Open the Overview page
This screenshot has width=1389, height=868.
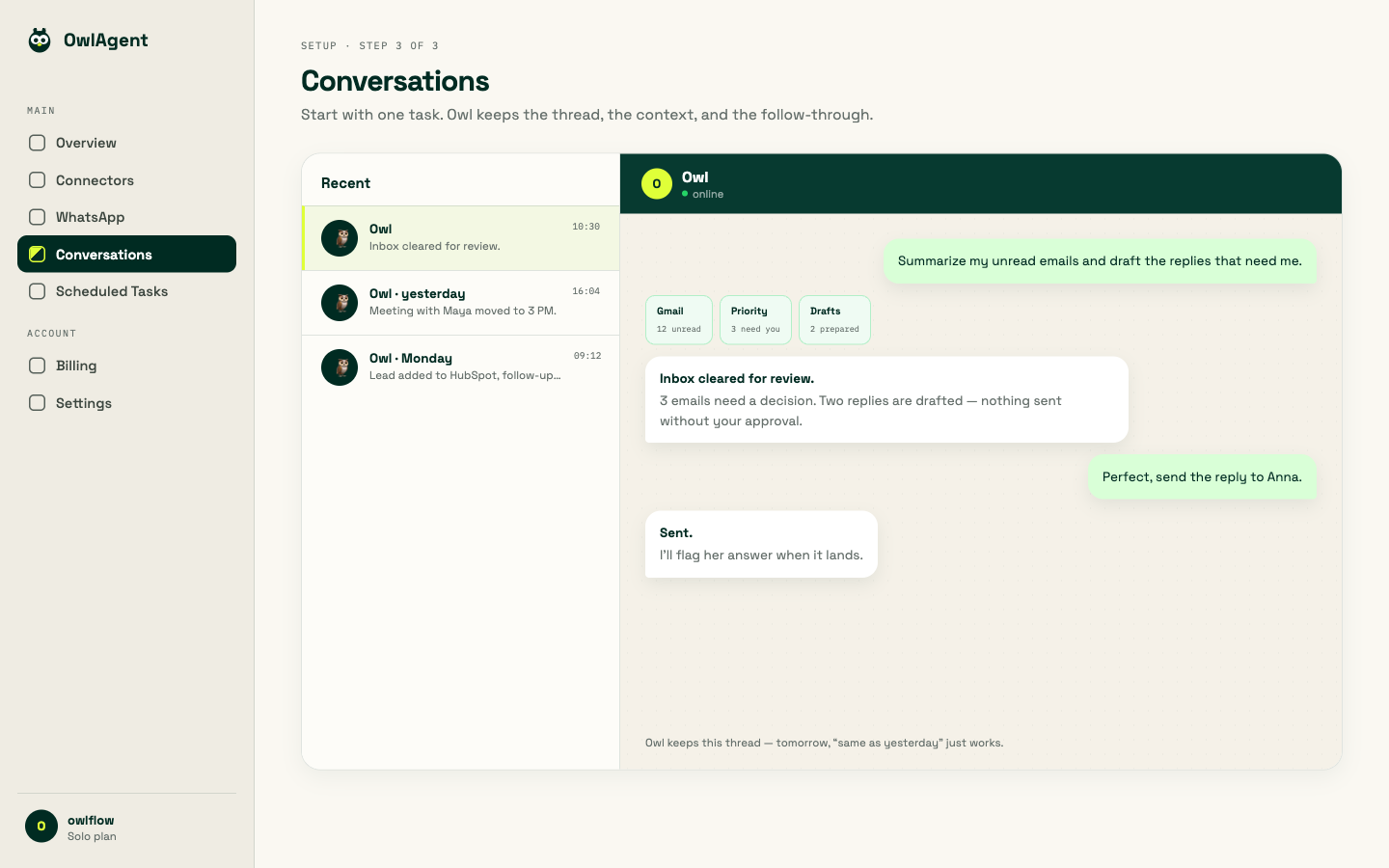[126, 143]
